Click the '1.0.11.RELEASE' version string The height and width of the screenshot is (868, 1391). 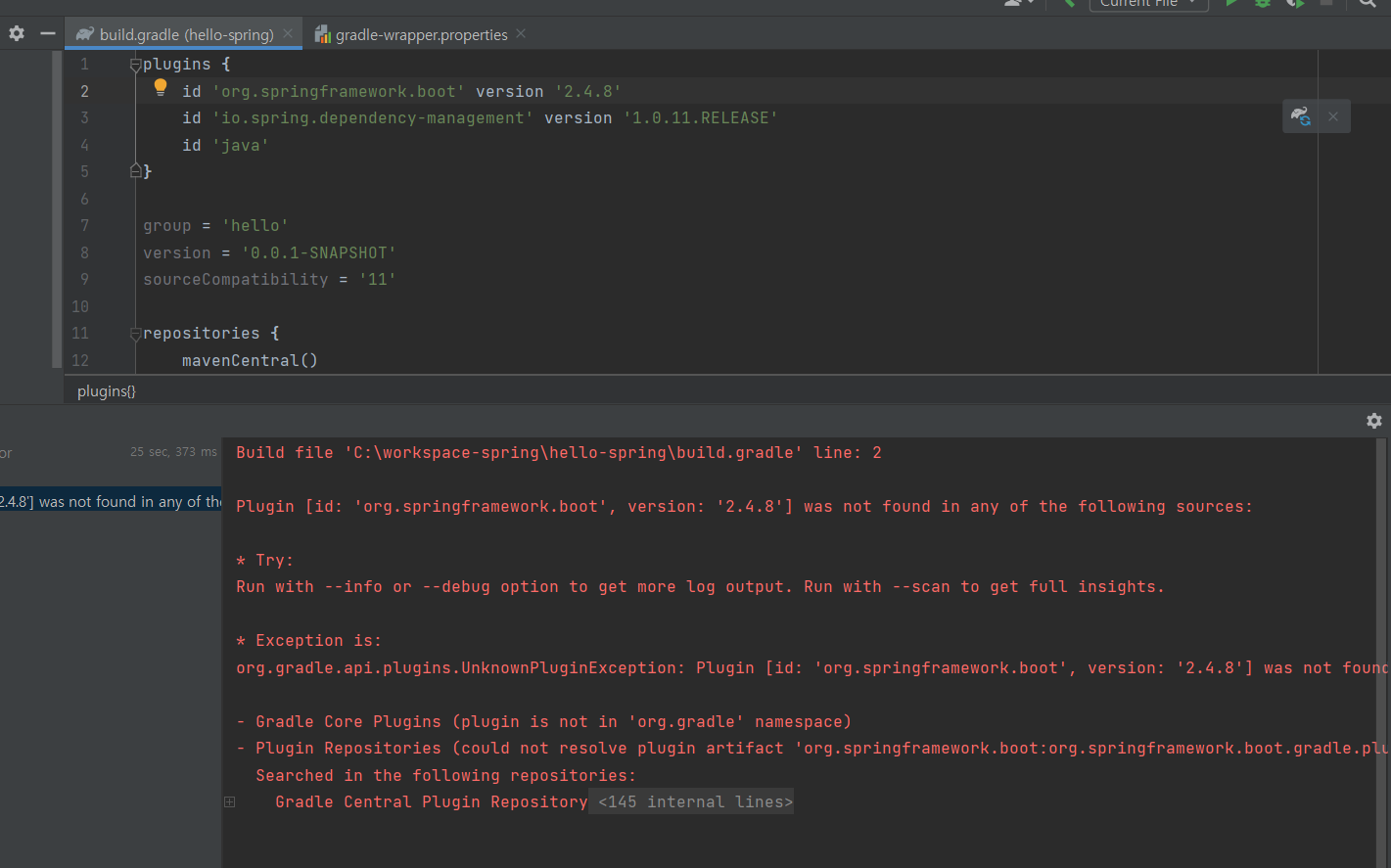pyautogui.click(x=701, y=117)
